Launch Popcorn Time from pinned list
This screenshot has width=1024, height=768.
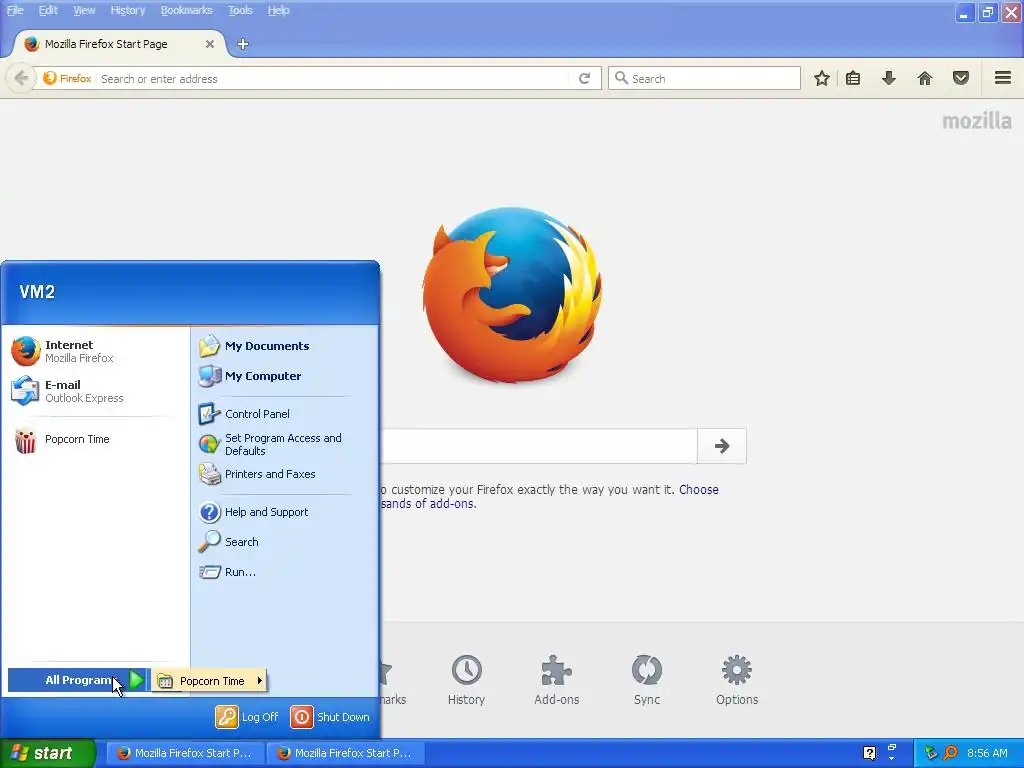95,440
